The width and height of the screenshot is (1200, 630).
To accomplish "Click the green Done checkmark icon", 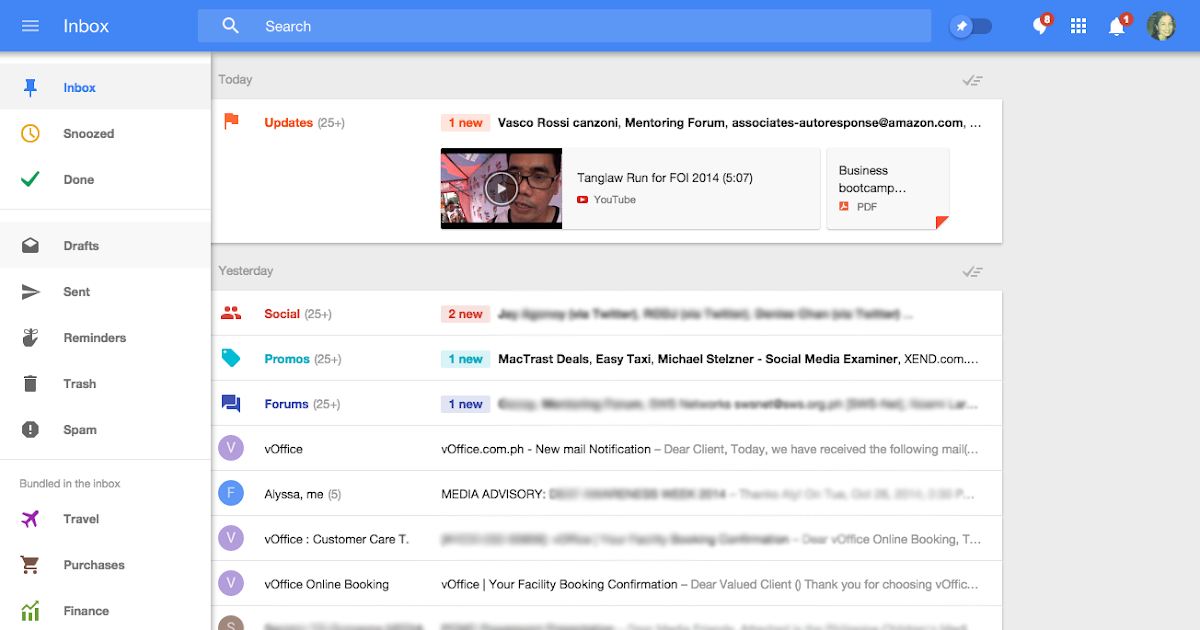I will pyautogui.click(x=30, y=180).
